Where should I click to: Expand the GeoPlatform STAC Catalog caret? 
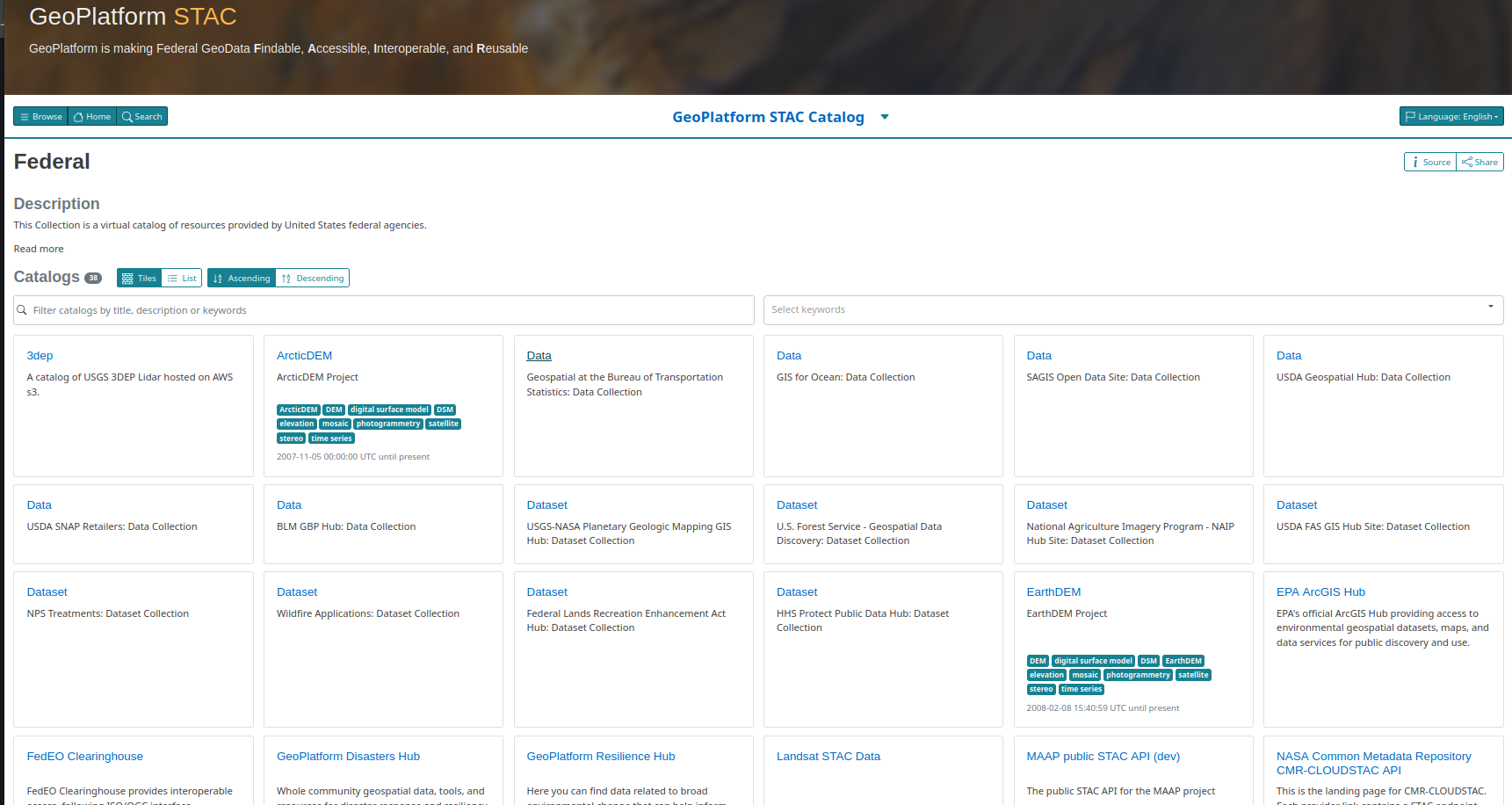coord(885,117)
